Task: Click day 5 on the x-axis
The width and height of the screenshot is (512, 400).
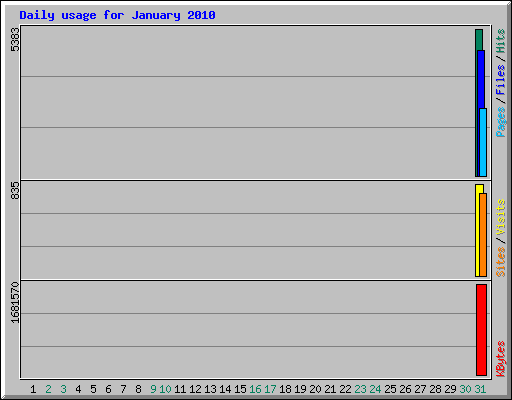Action: tap(93, 389)
